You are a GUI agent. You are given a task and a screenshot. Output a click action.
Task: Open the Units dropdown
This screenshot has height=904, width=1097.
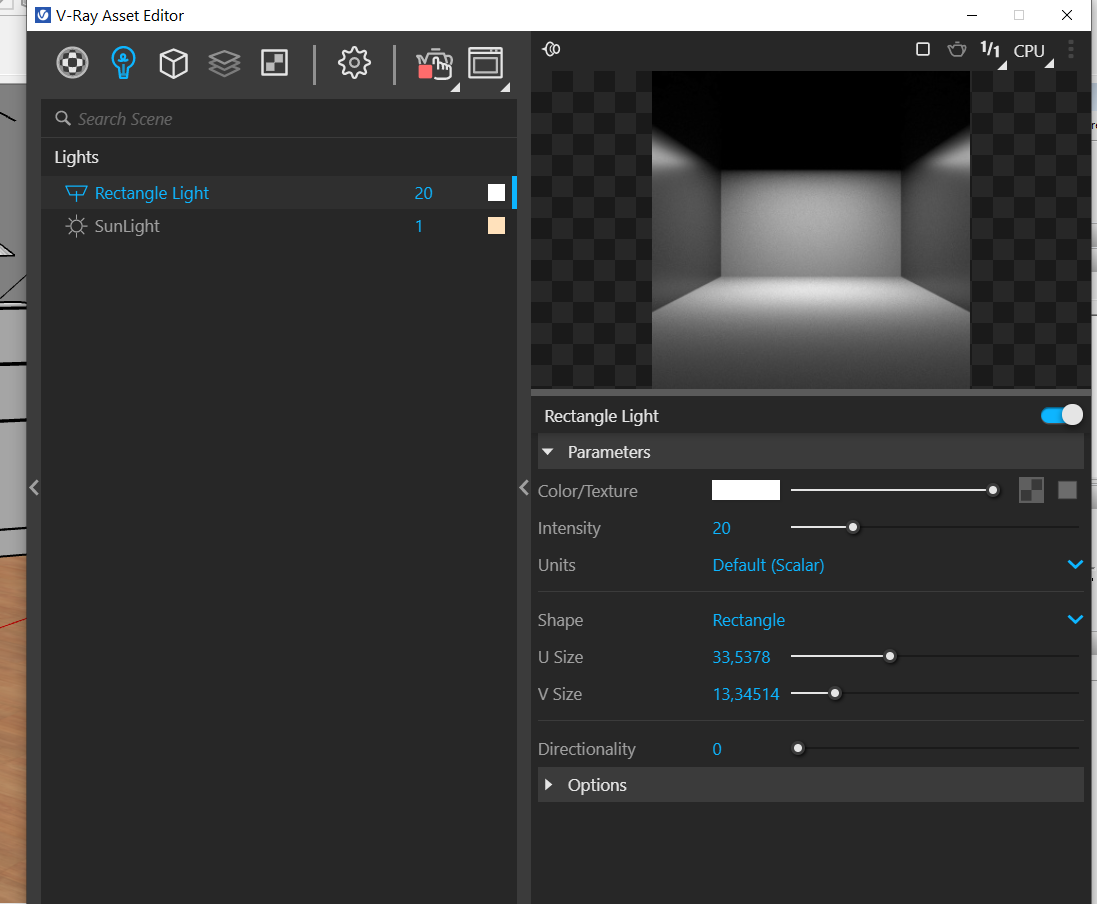(x=1075, y=565)
